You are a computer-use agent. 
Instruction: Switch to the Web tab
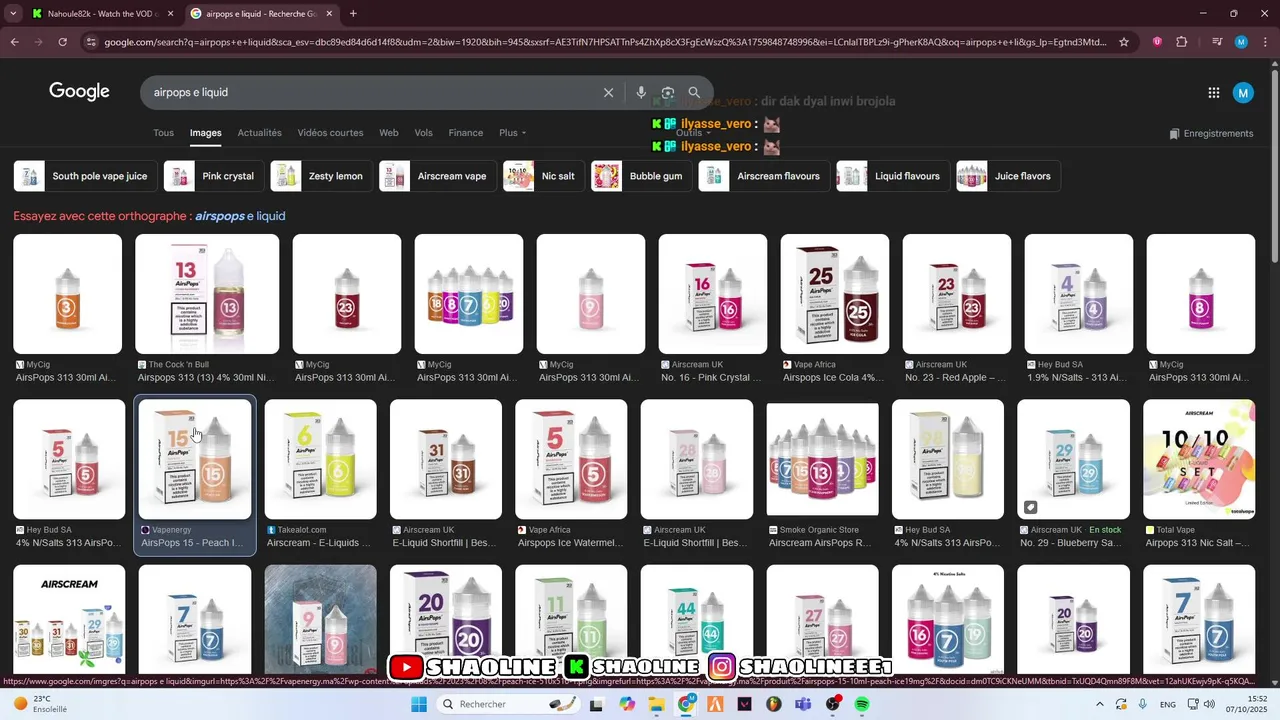[389, 133]
